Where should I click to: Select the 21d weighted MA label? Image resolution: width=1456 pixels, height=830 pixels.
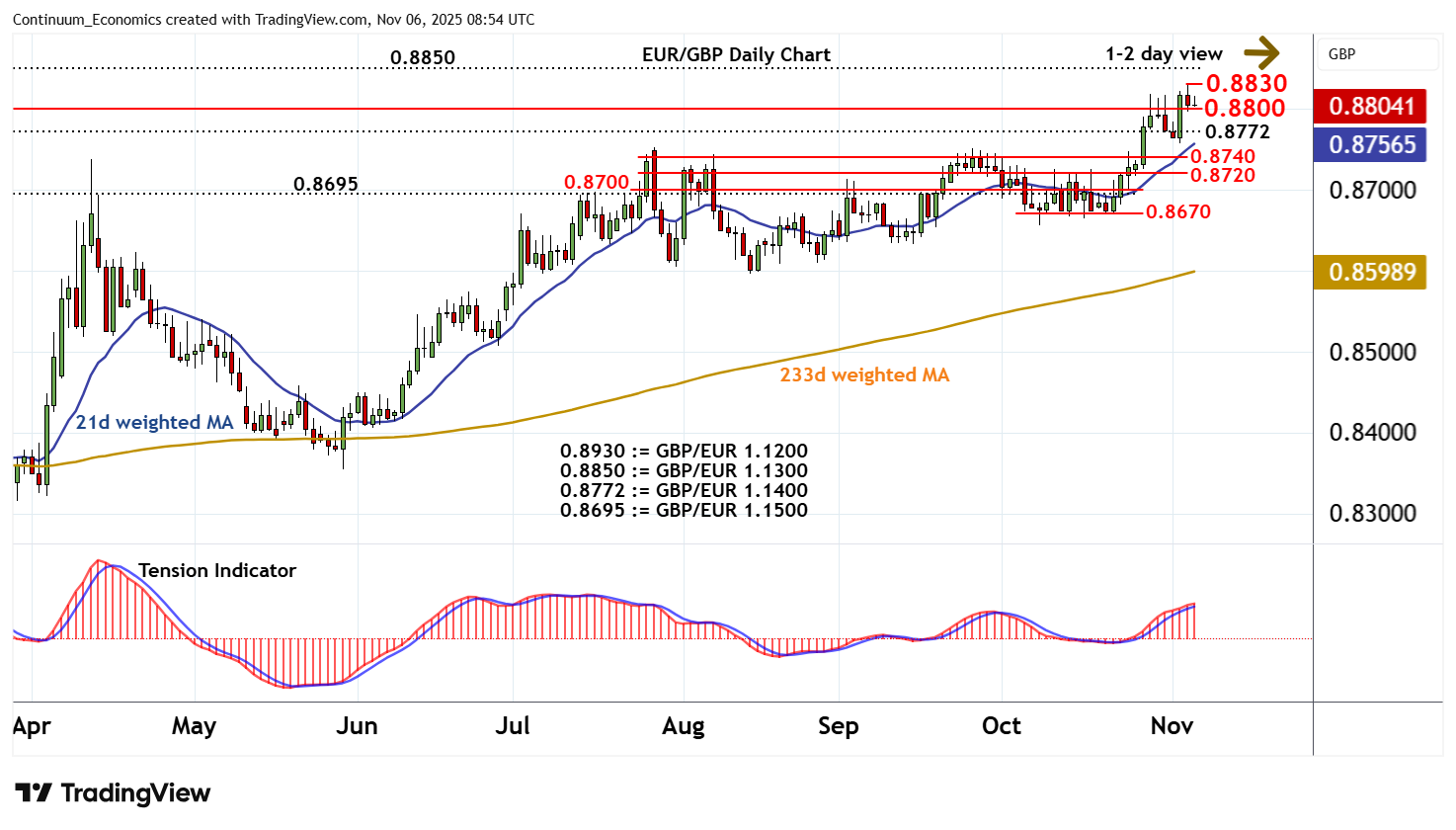coord(154,422)
